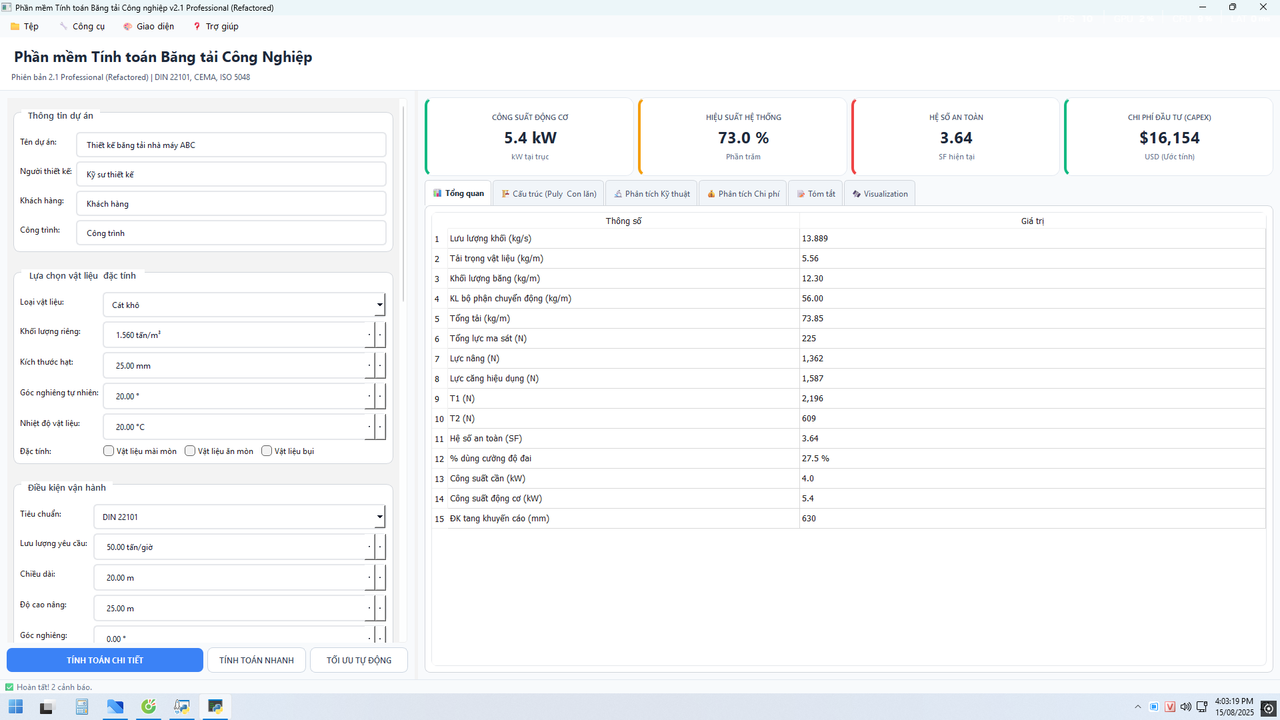The height and width of the screenshot is (720, 1280).
Task: Open the Windows Start menu
Action: [x=16, y=707]
